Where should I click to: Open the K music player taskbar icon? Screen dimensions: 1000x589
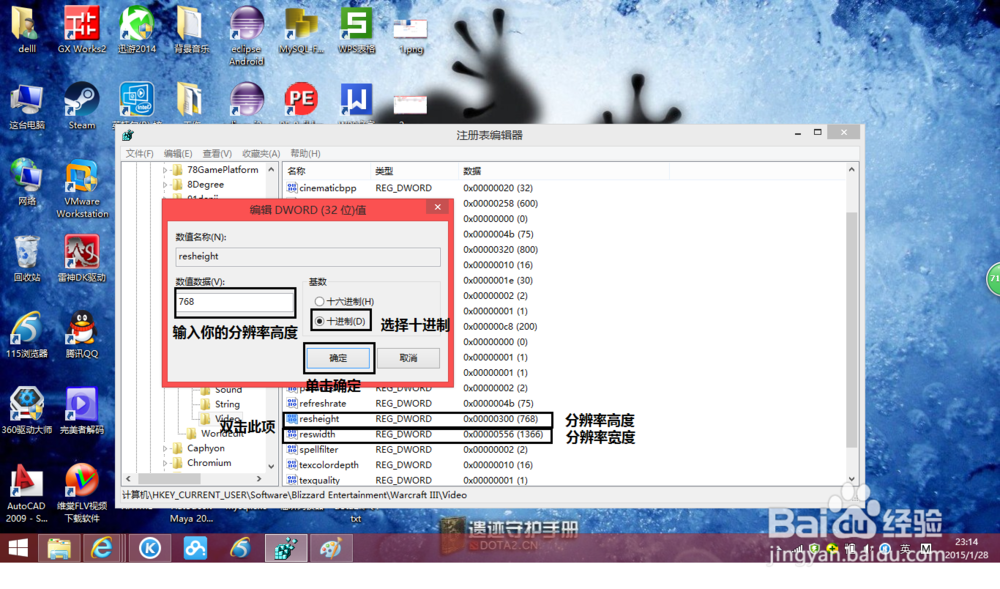coord(150,548)
